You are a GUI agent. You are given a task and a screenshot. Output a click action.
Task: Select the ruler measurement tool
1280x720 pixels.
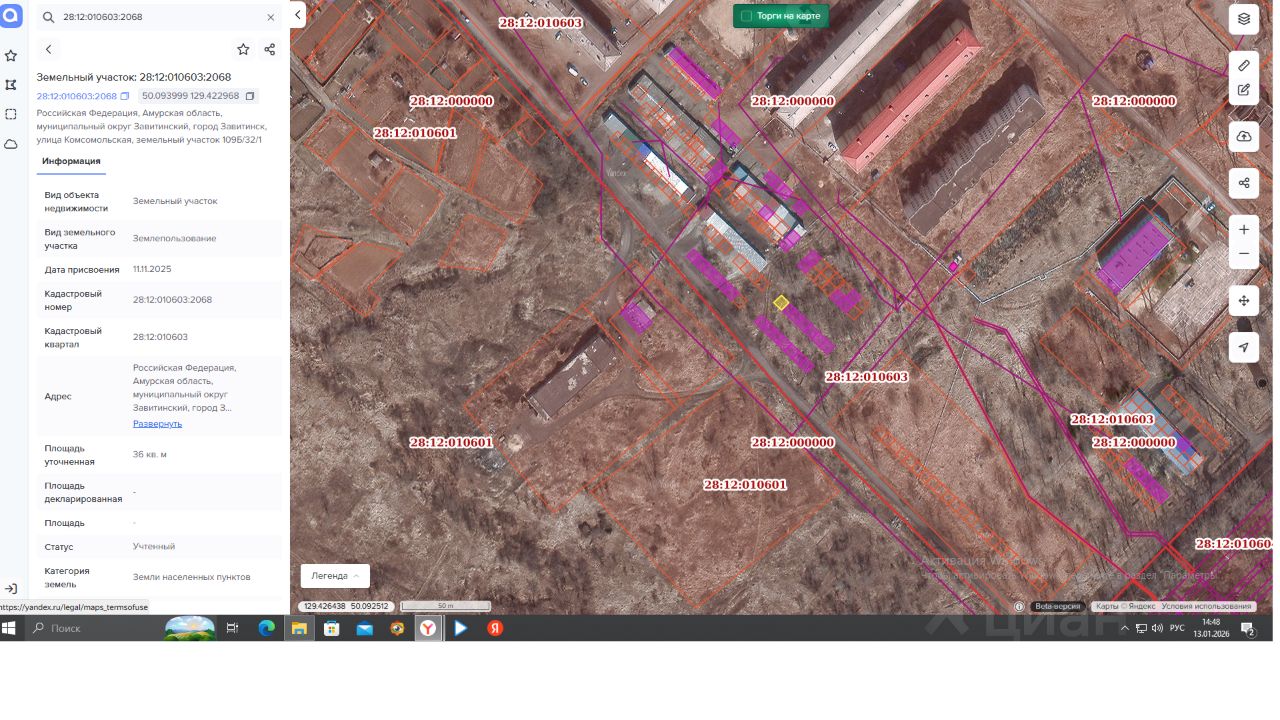tap(1244, 65)
